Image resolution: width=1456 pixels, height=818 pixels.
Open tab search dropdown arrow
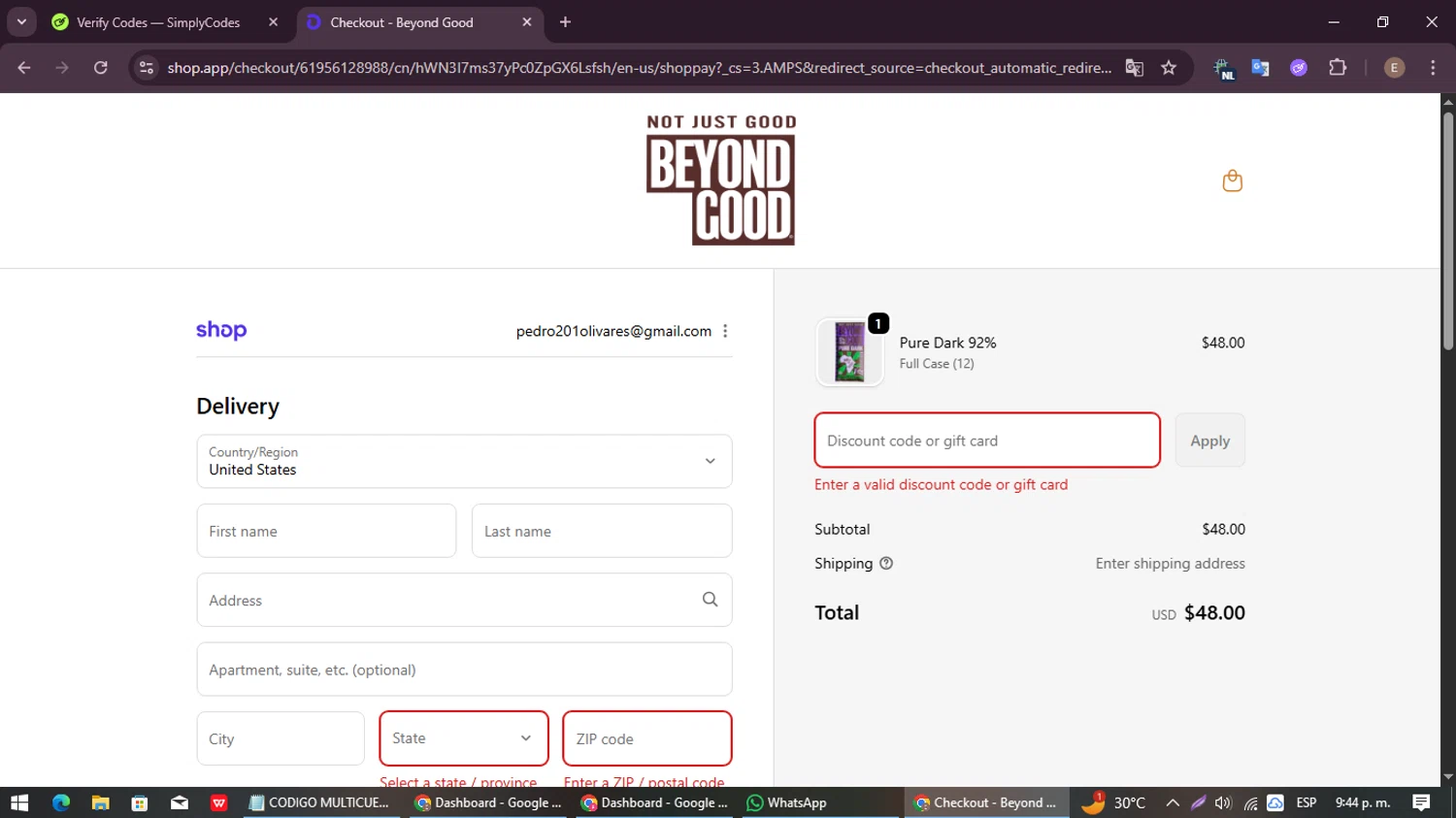[x=21, y=22]
